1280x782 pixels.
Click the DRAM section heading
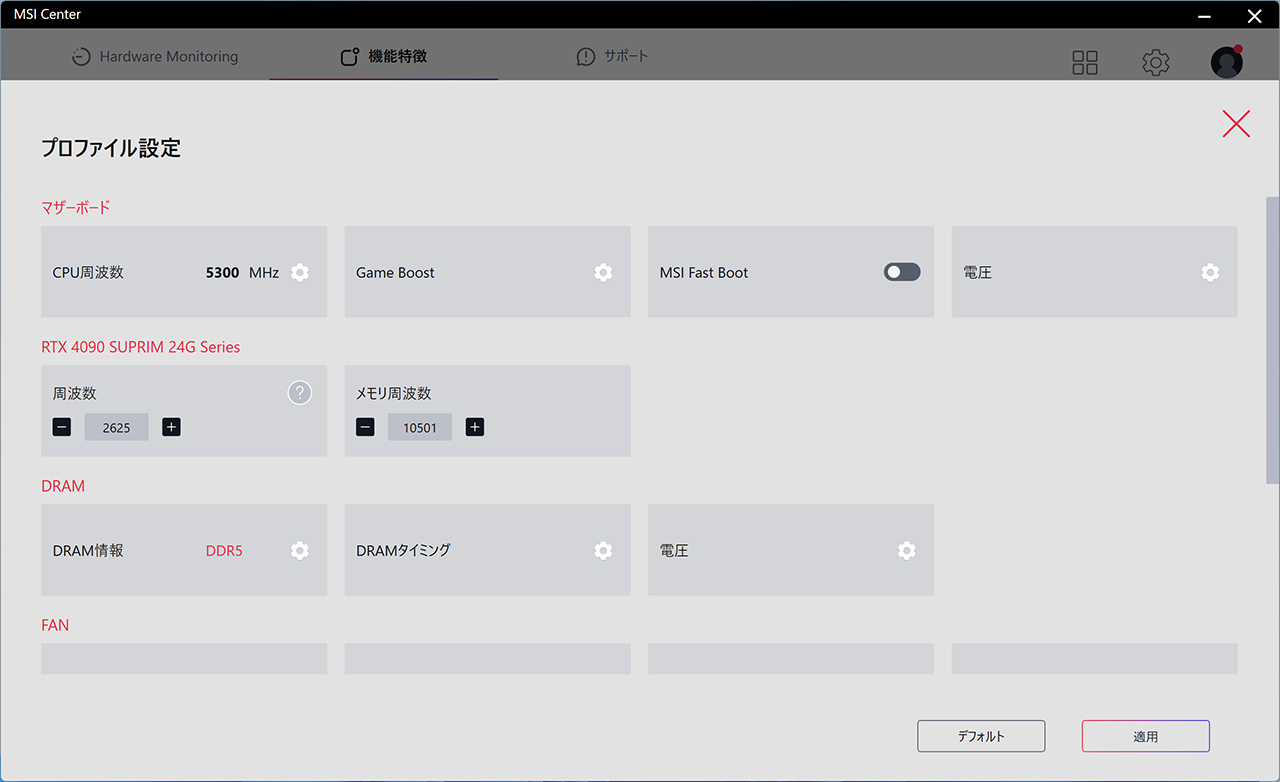pos(63,486)
